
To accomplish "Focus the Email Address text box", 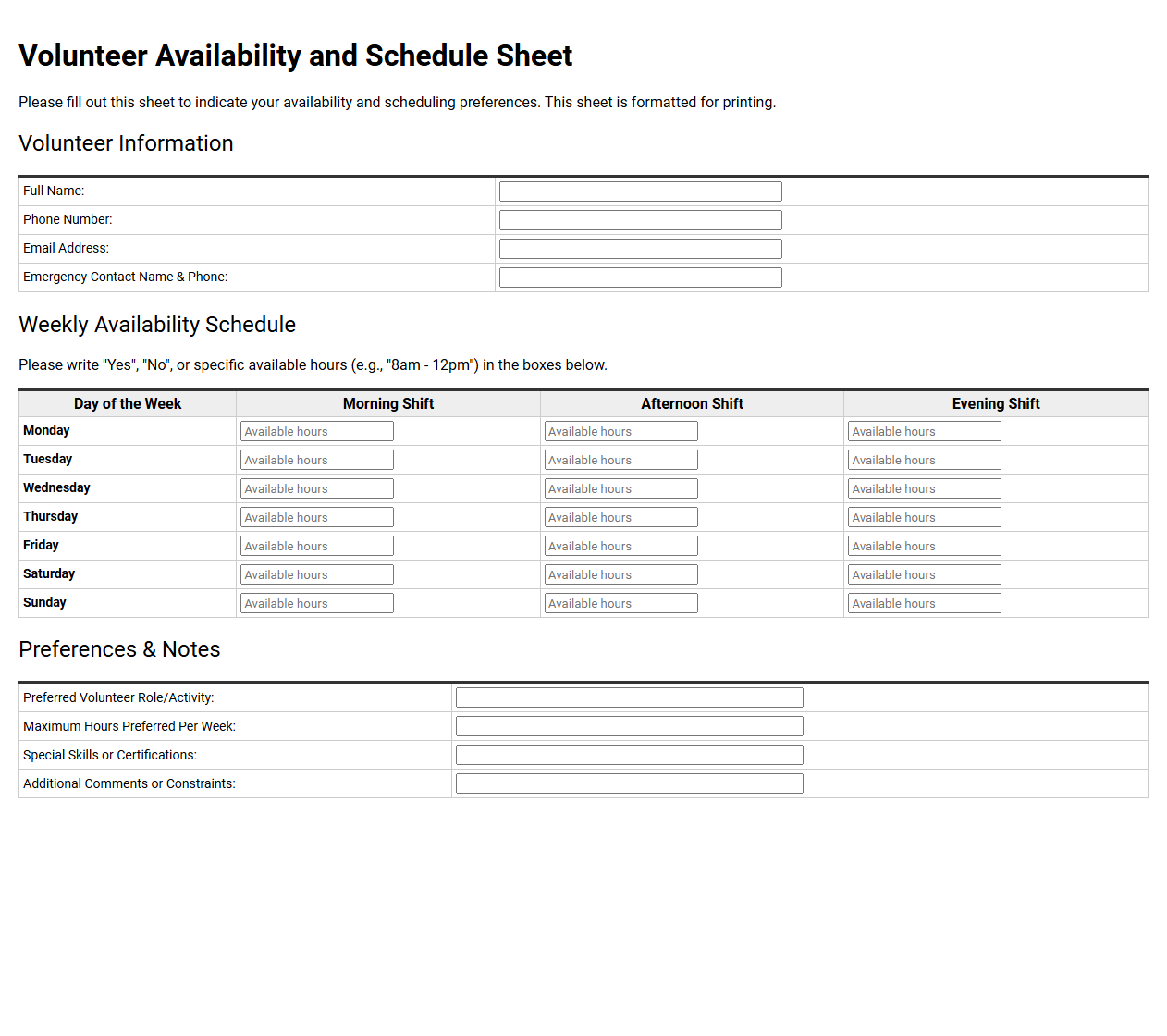I will coord(640,249).
